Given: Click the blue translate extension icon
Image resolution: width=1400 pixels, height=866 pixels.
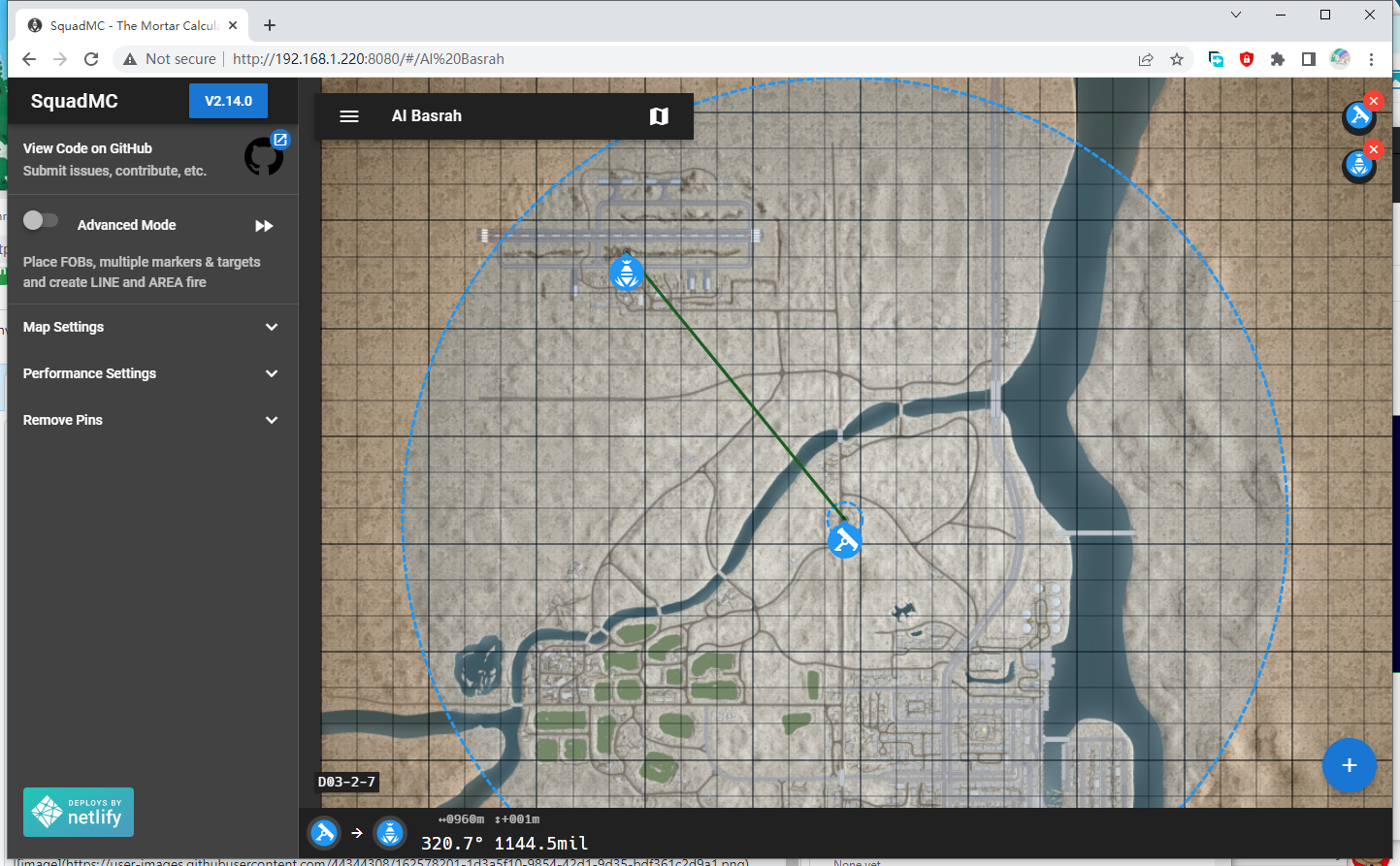Looking at the screenshot, I should coord(1216,59).
